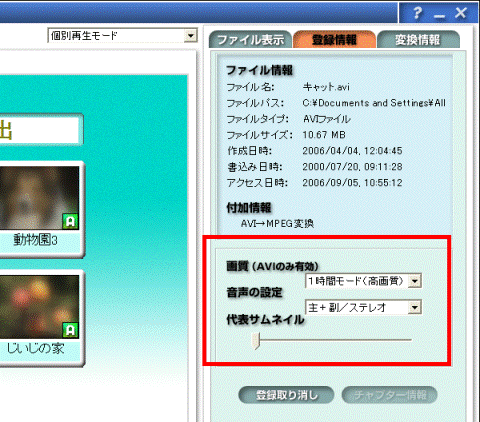Click the アクセス日時 value 2006/09/05, 10:55:12
This screenshot has height=422, width=480.
tap(352, 183)
